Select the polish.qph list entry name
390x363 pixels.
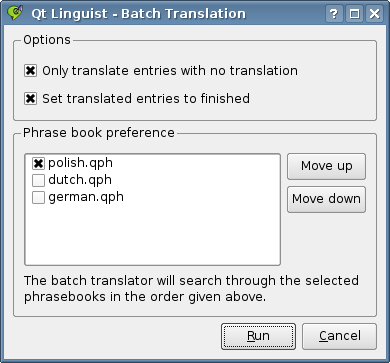coord(81,163)
